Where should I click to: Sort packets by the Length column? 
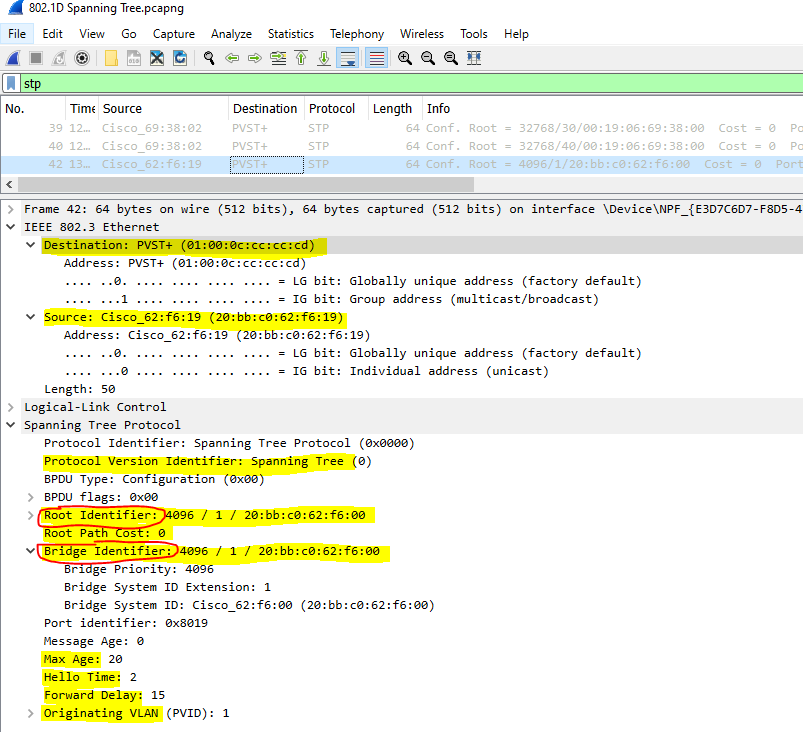395,109
